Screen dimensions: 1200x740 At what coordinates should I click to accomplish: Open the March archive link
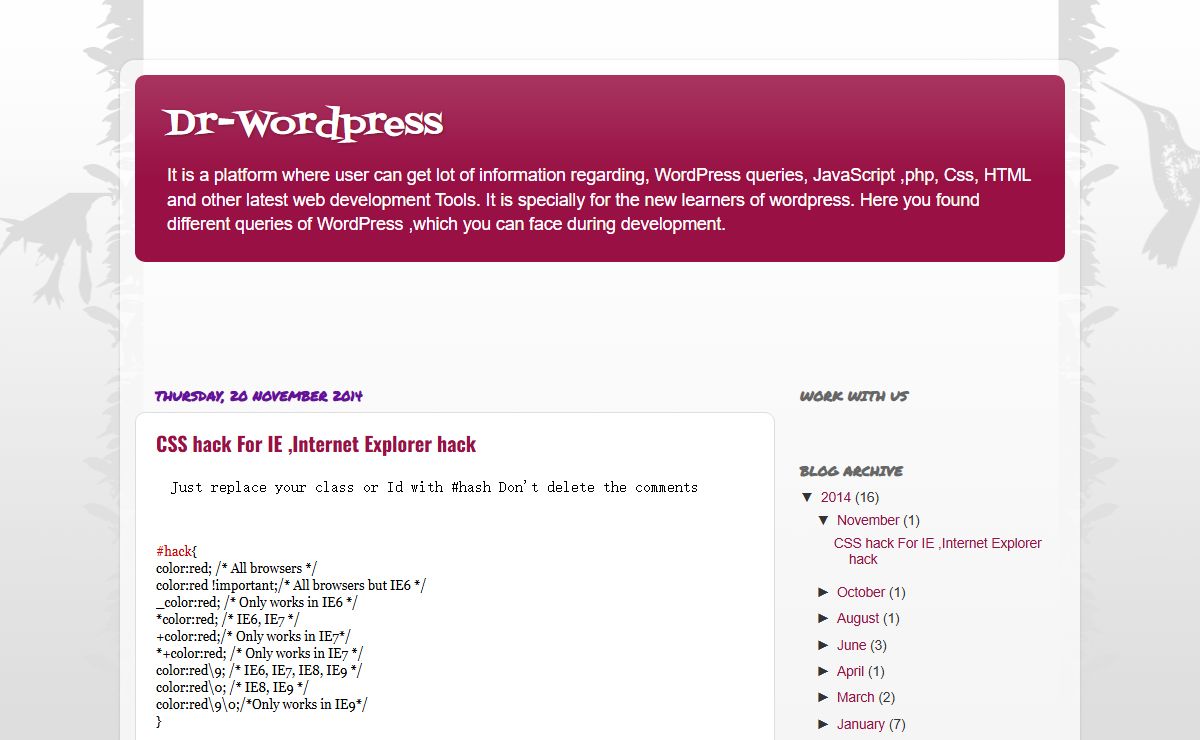click(x=856, y=697)
